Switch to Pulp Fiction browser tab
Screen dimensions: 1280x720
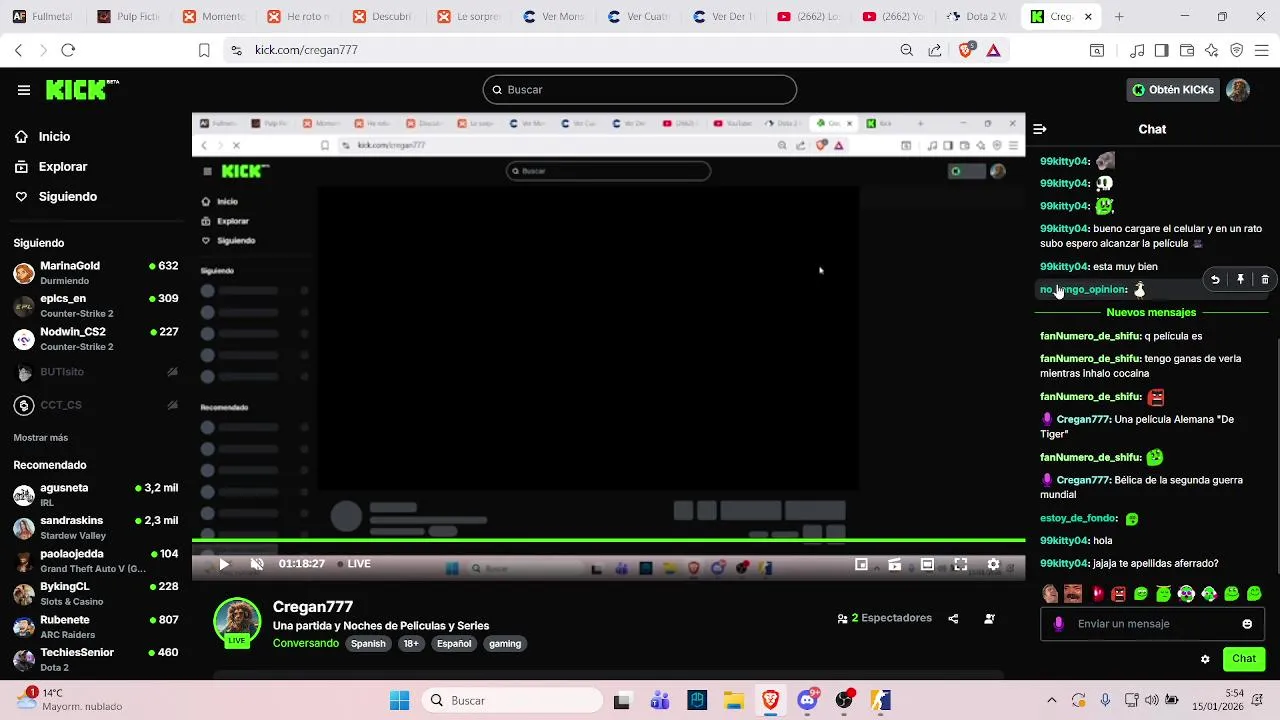[x=131, y=17]
